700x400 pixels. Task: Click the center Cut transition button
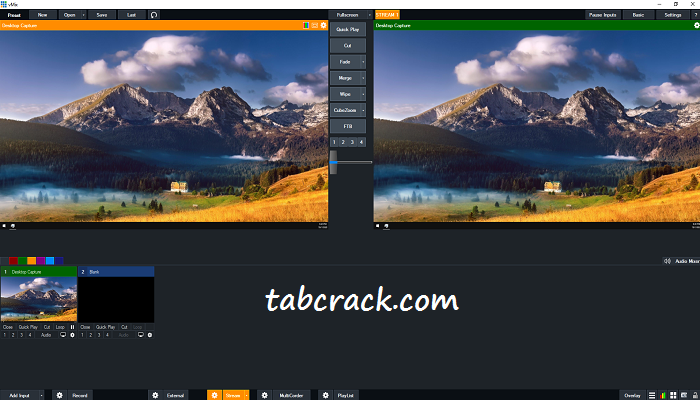point(348,46)
